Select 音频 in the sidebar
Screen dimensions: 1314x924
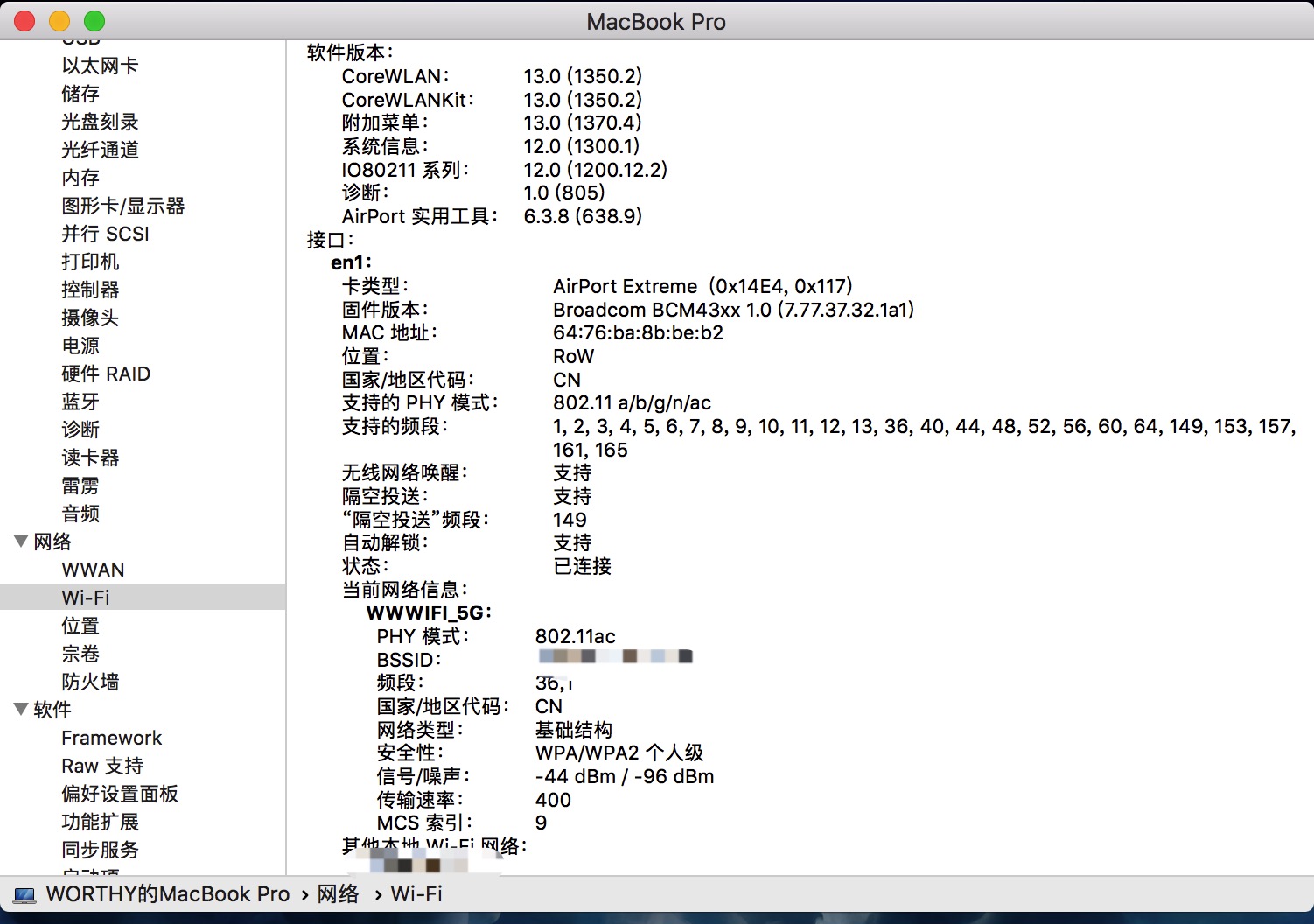coord(80,514)
